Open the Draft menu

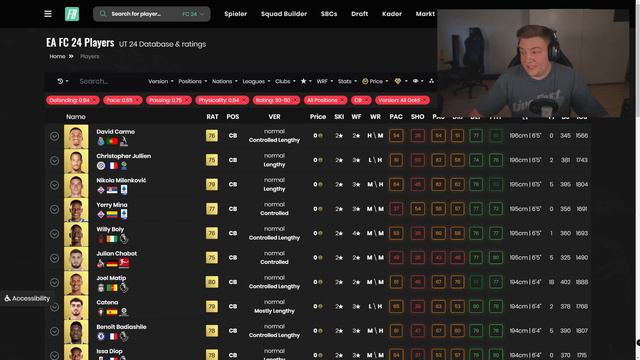[360, 14]
